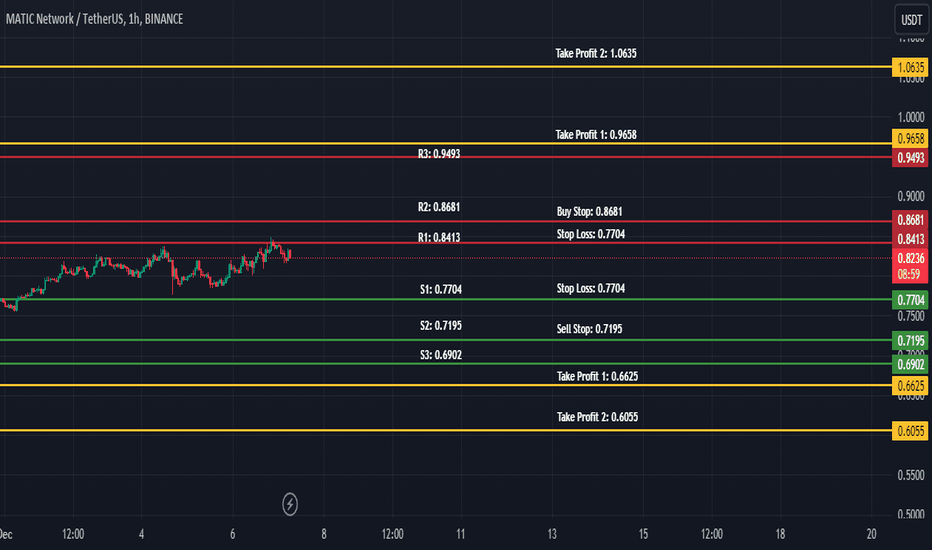
Task: Click the date label 11 on time axis
Action: [x=461, y=534]
